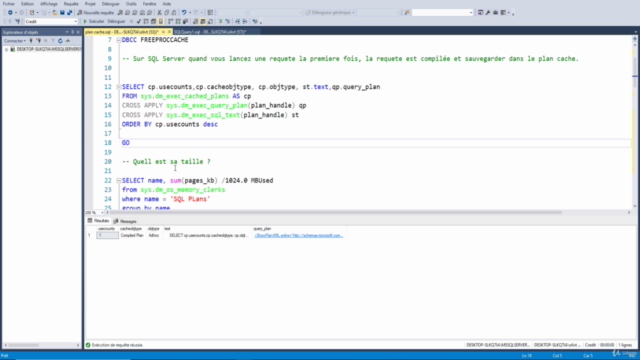640x360 pixels.
Task: Click the properties wrench icon
Action: click(x=488, y=13)
